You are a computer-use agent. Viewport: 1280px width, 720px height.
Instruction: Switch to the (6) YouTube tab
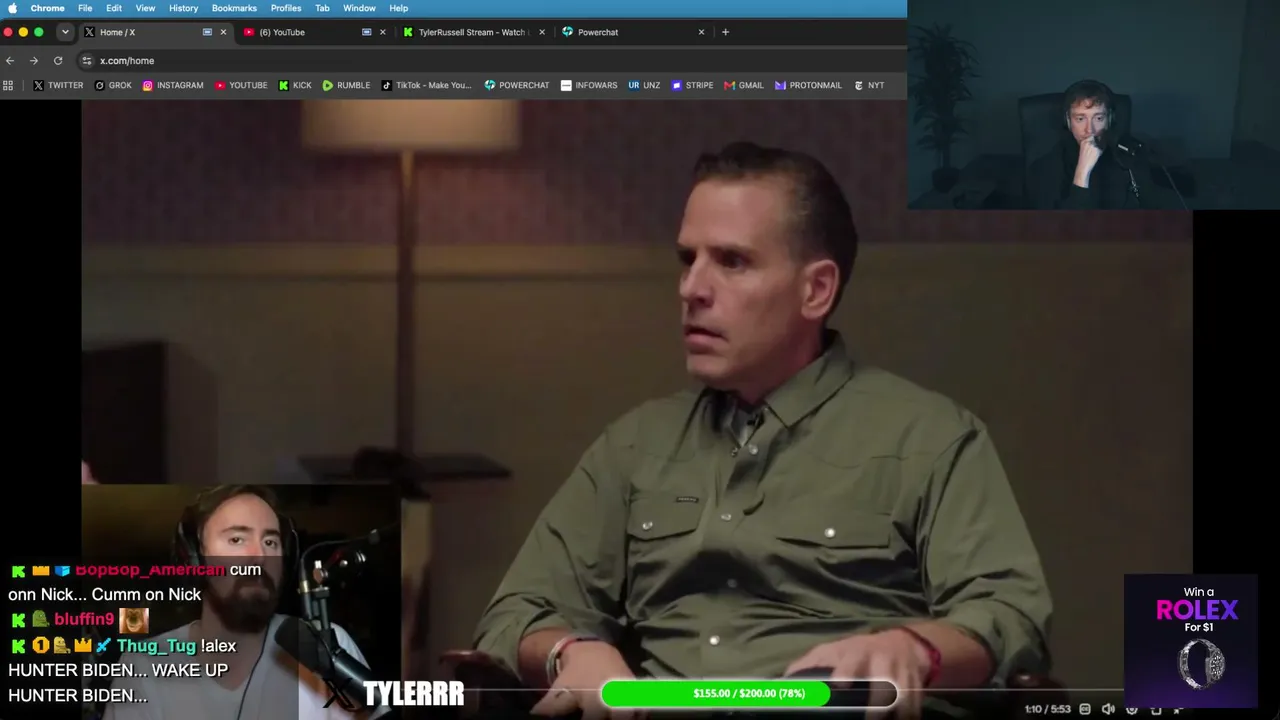pos(314,32)
